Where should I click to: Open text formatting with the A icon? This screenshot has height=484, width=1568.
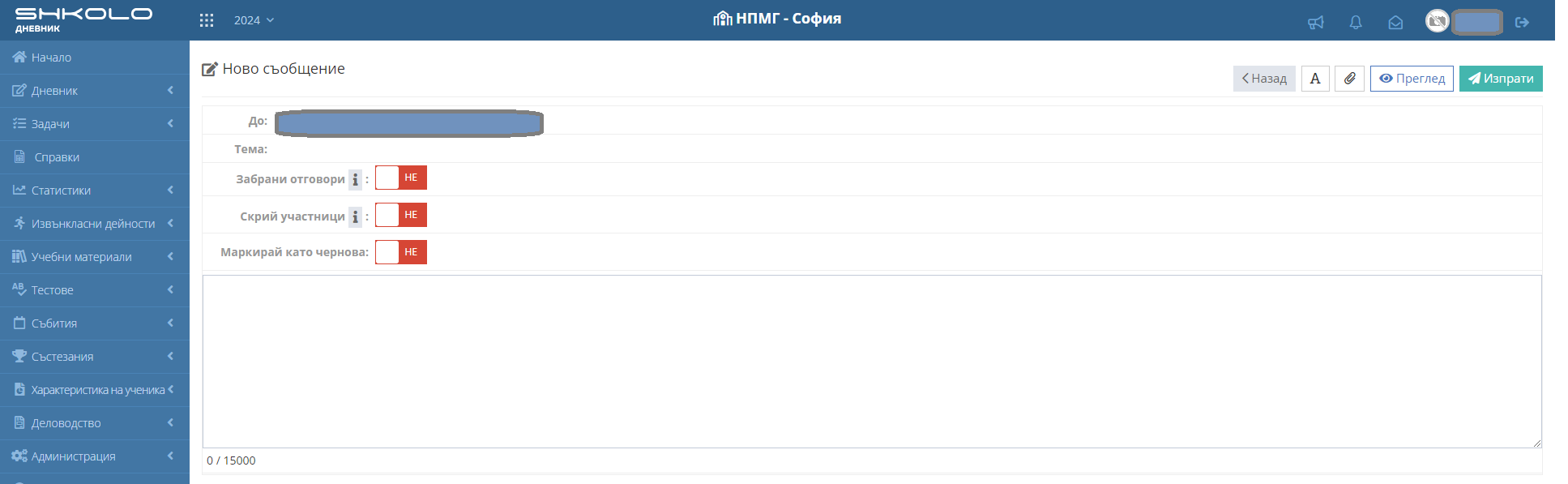pyautogui.click(x=1315, y=79)
